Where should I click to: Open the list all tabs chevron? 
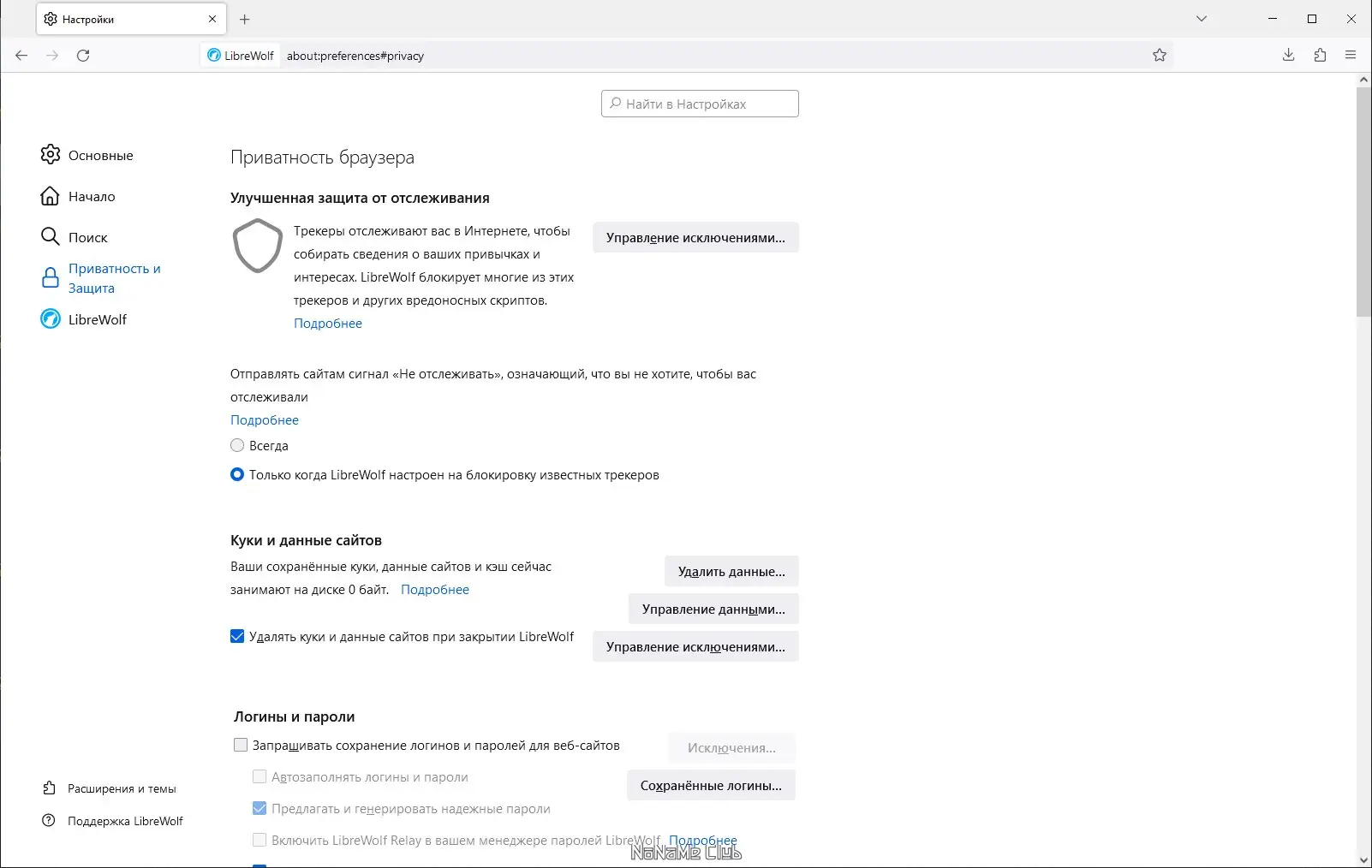(x=1202, y=19)
